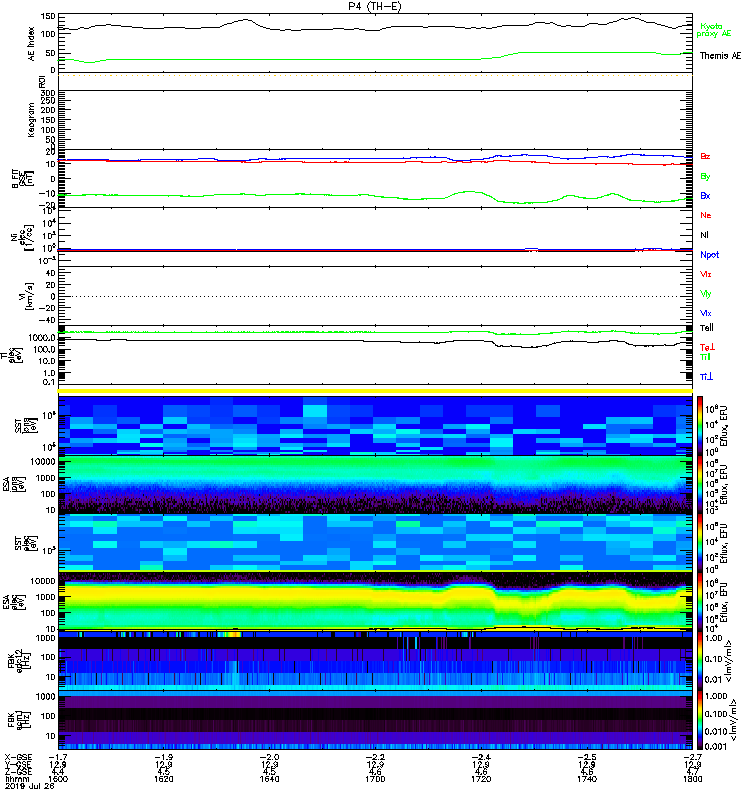The image size is (750, 800).
Task: Click the green By legend label
Action: coord(705,176)
